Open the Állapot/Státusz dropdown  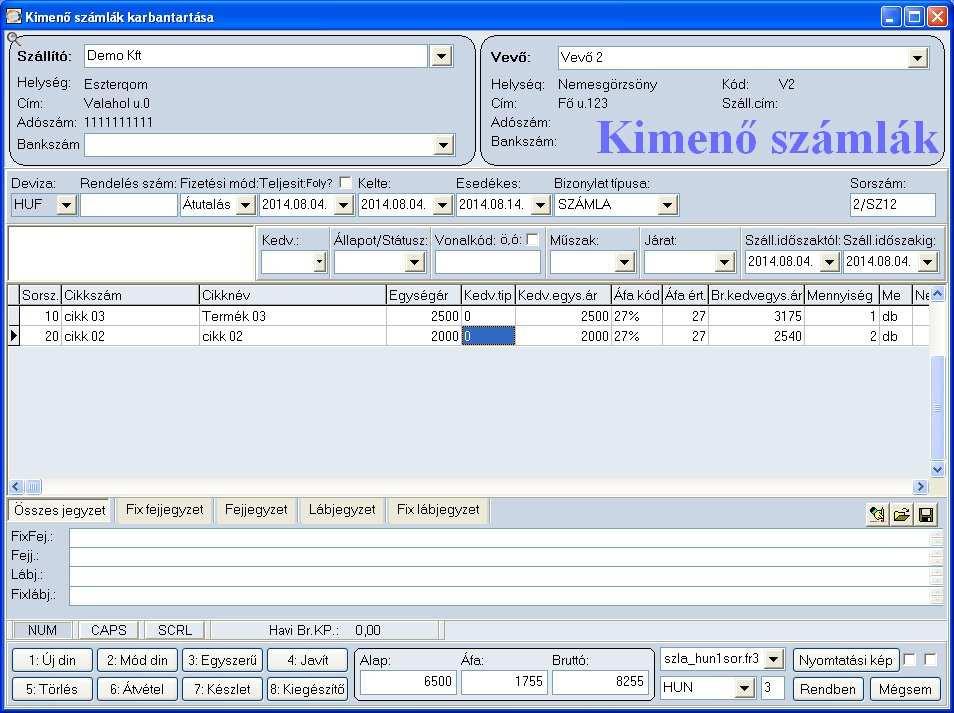coord(414,263)
